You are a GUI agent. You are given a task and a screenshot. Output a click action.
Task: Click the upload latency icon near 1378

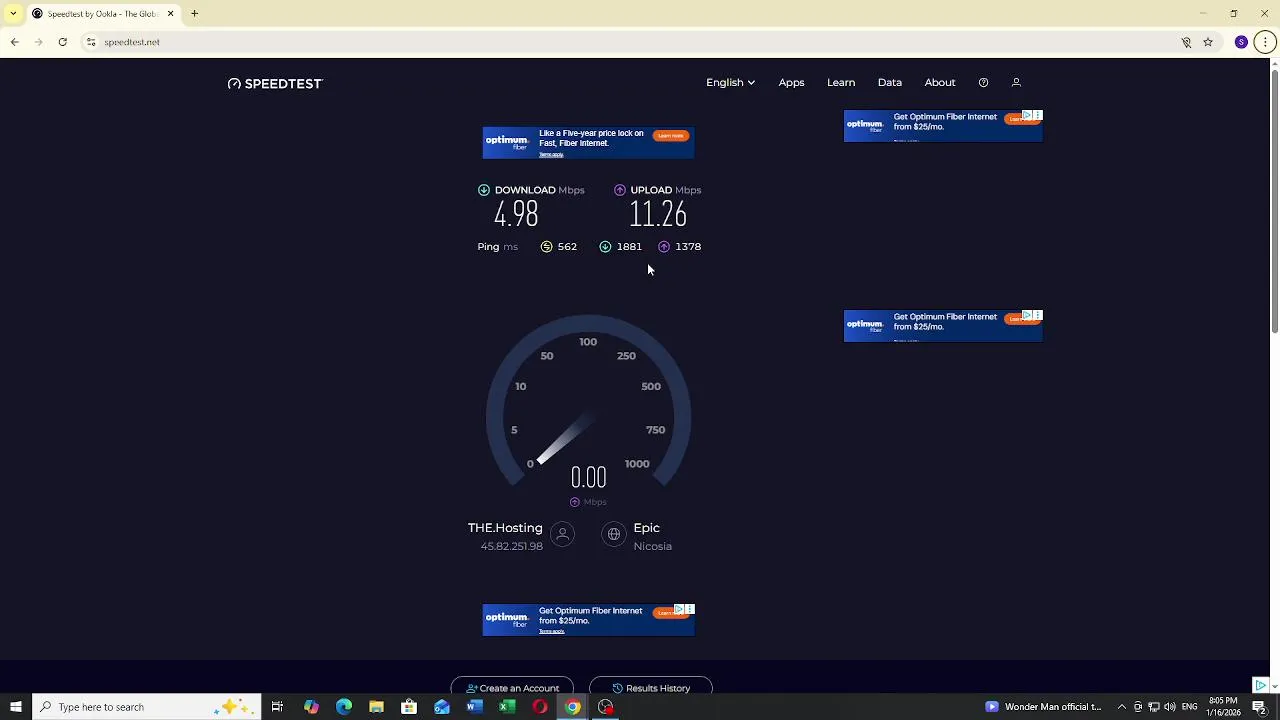(x=664, y=247)
